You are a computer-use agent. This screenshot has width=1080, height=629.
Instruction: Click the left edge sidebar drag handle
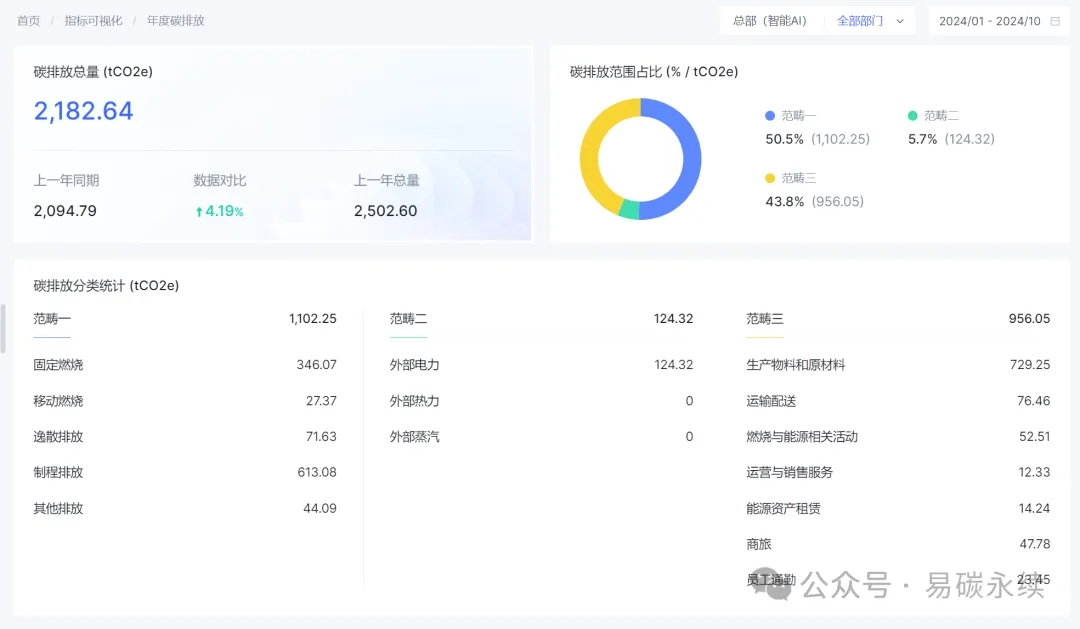(x=3, y=328)
